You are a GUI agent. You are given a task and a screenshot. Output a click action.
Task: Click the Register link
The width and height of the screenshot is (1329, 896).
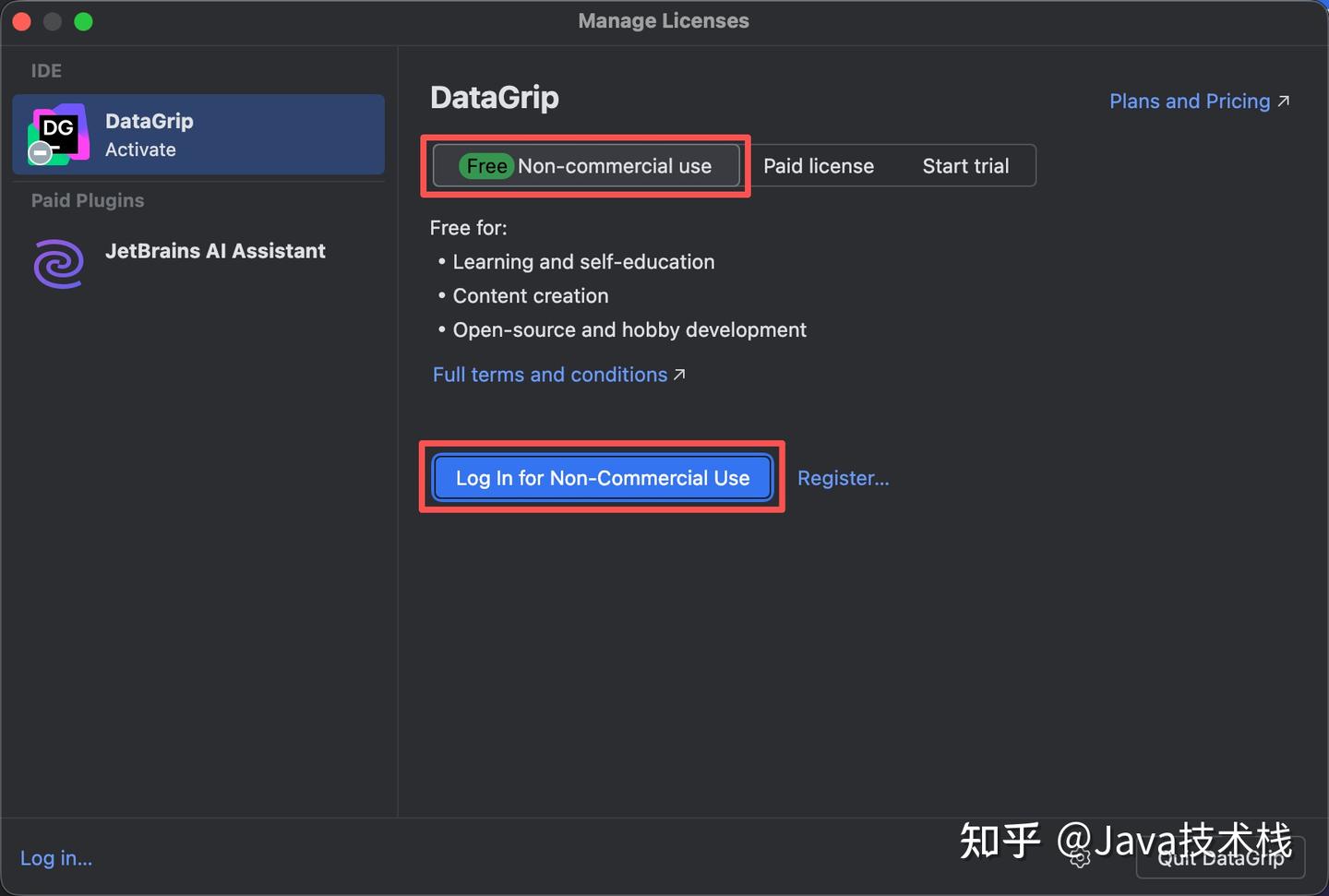pos(842,478)
